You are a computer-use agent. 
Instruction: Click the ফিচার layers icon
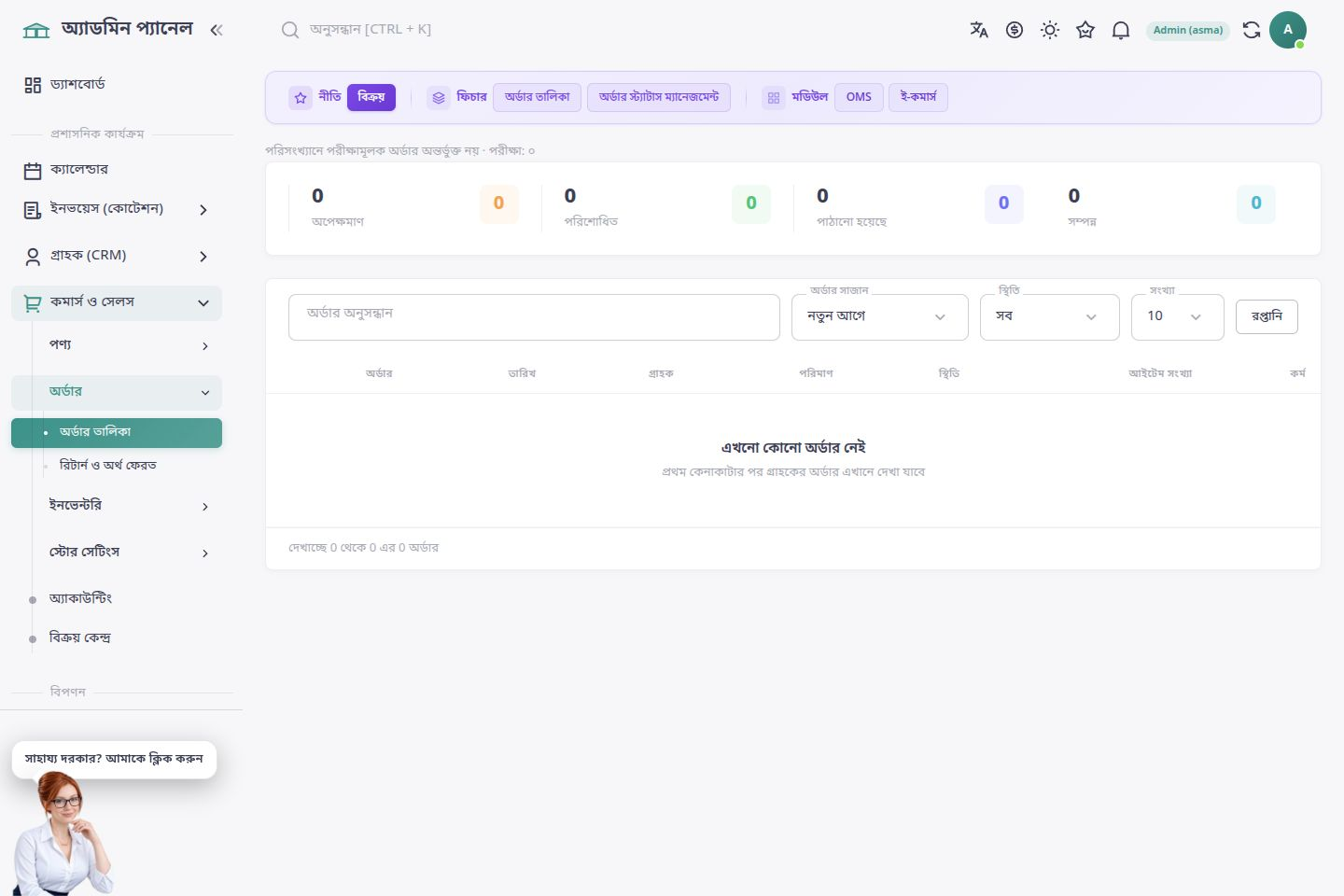[x=439, y=97]
